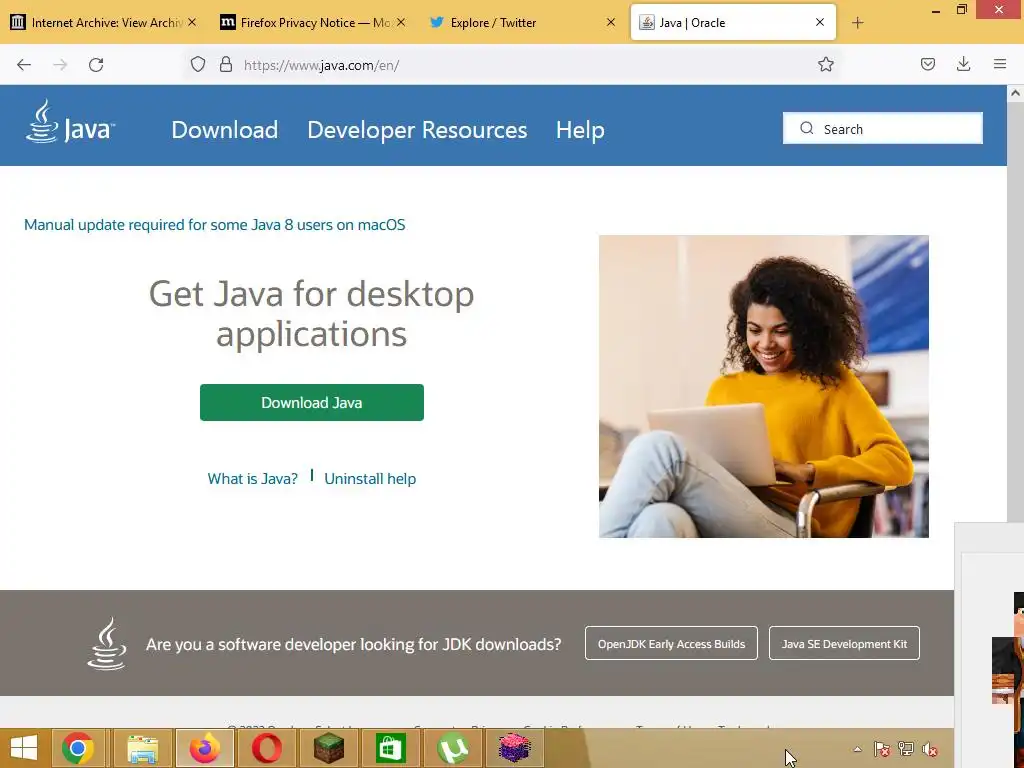Open the What is Java? link
Screen dimensions: 1024x768
[x=252, y=479]
